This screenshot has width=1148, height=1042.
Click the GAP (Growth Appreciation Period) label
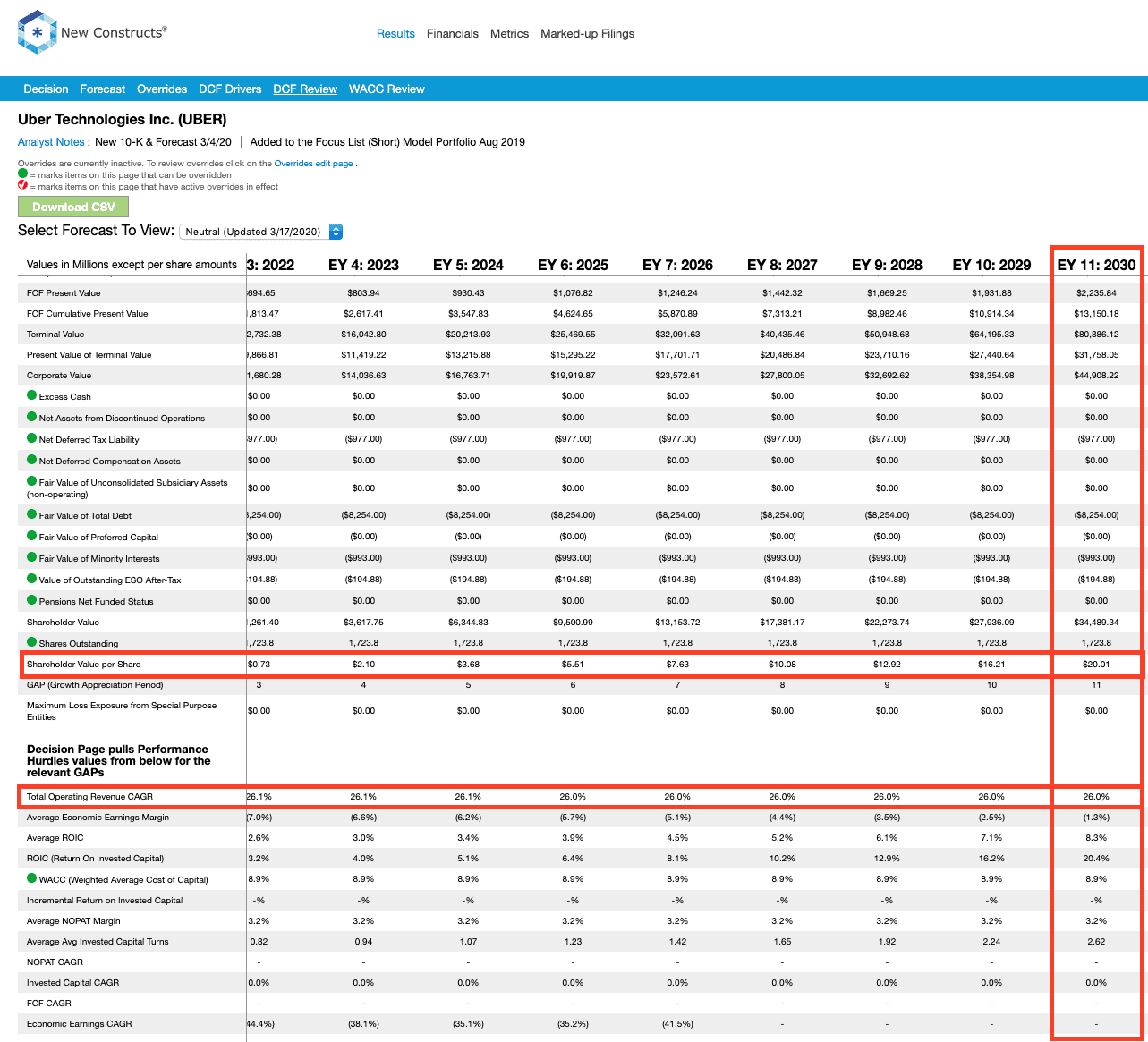pyautogui.click(x=95, y=685)
